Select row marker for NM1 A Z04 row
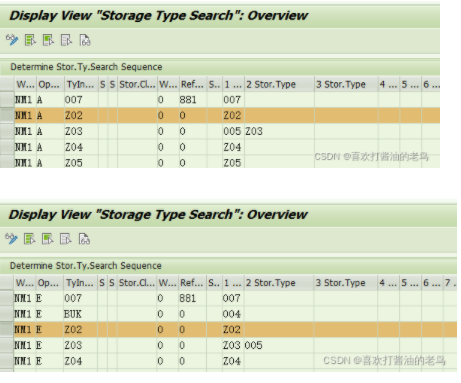The image size is (461, 383). pyautogui.click(x=7, y=147)
